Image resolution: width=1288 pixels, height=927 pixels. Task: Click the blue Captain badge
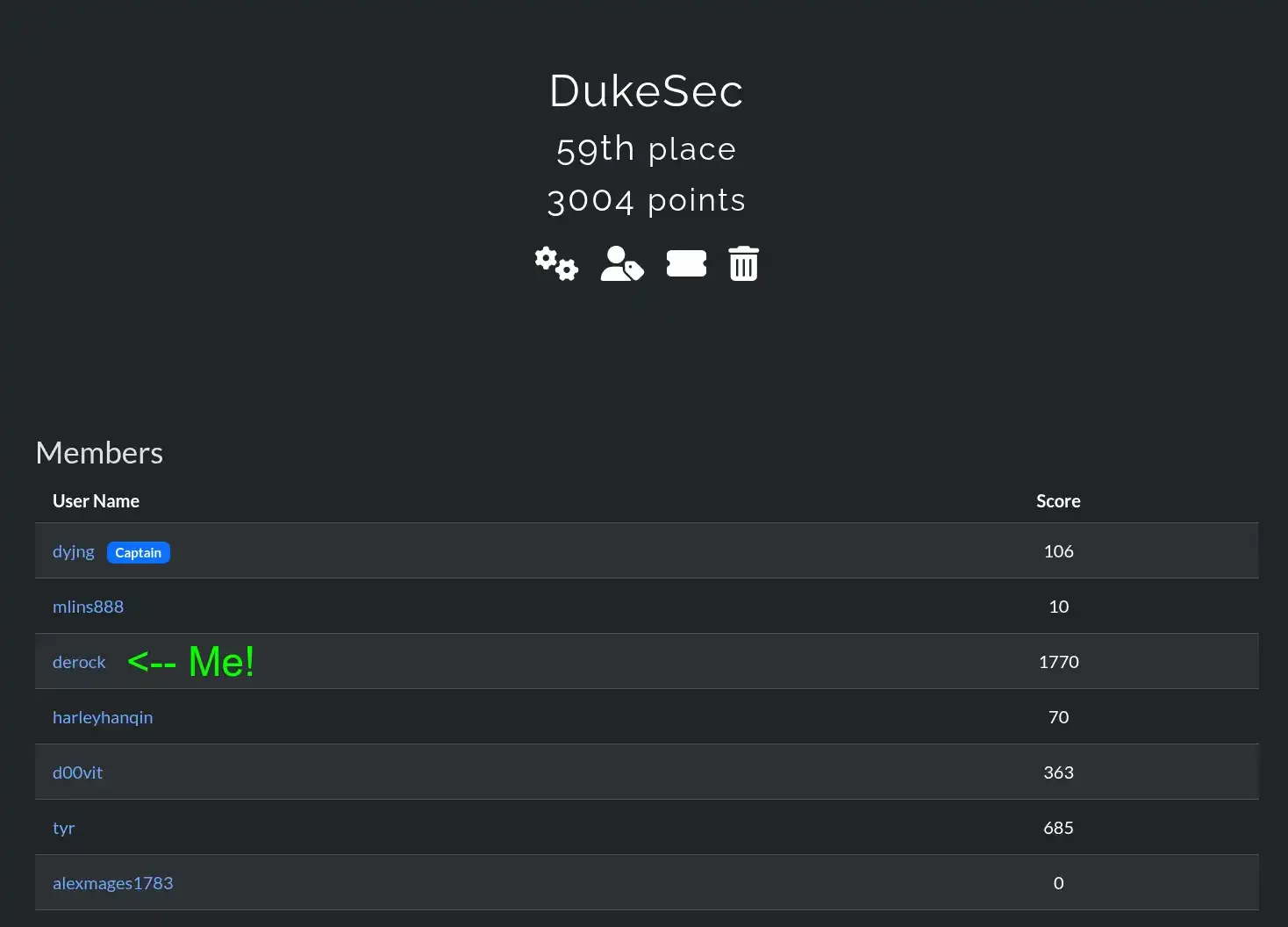tap(139, 552)
